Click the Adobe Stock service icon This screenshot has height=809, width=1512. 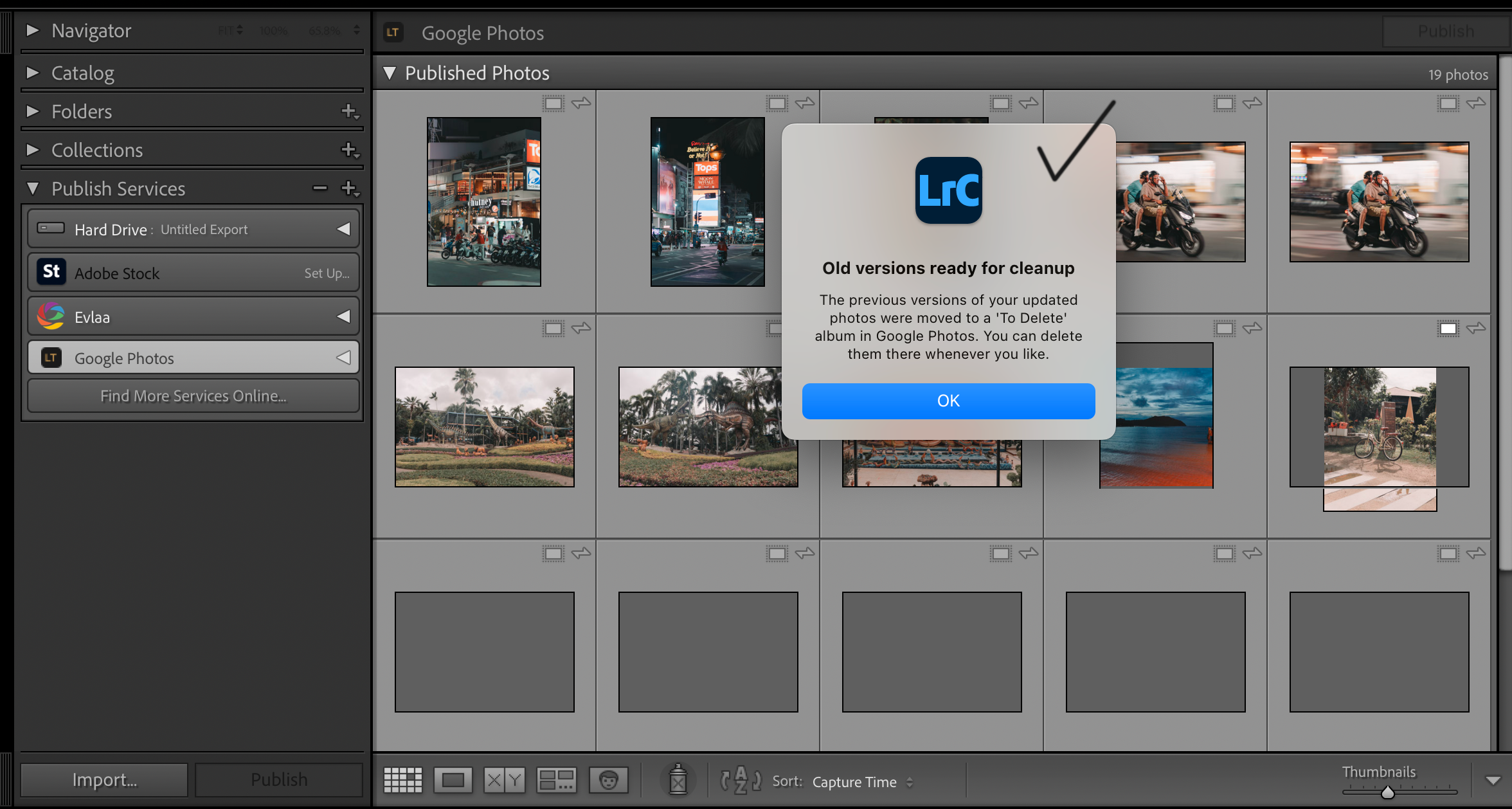coord(51,272)
